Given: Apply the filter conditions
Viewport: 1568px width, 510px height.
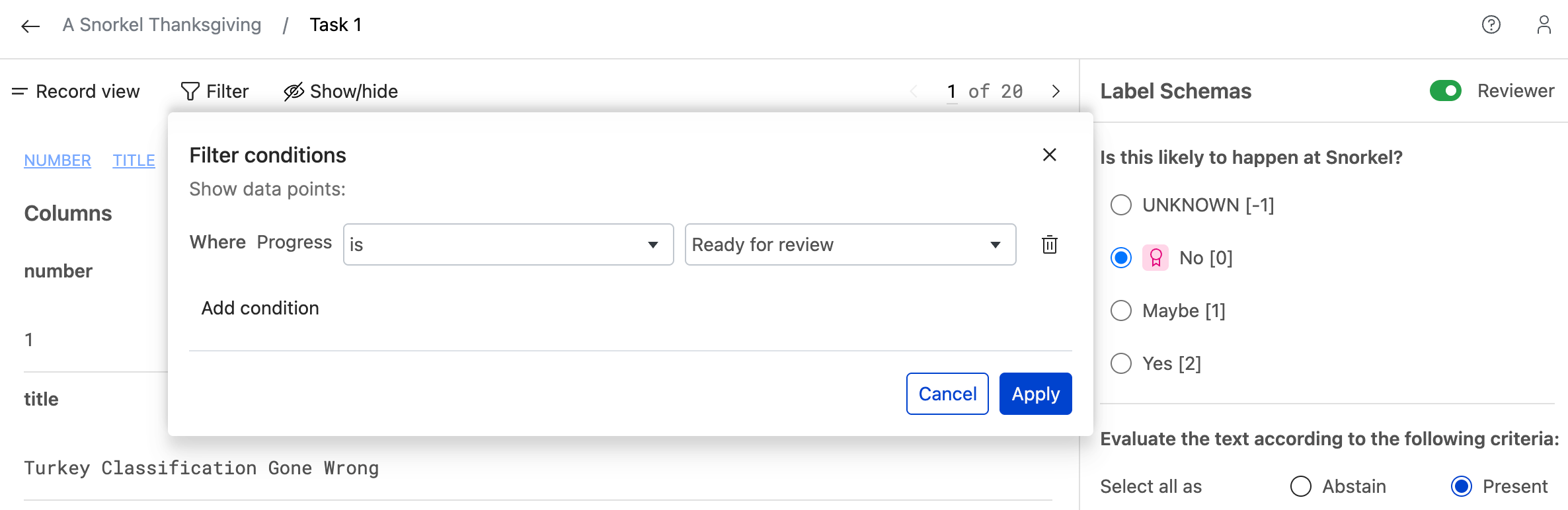Looking at the screenshot, I should tap(1035, 393).
